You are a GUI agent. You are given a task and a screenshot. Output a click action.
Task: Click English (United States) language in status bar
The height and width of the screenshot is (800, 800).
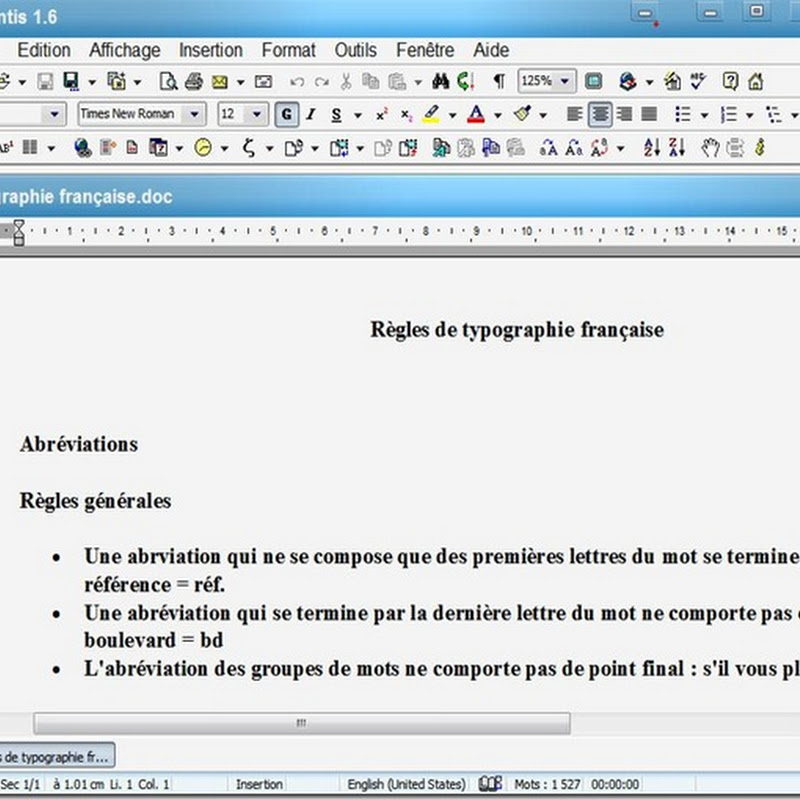tap(407, 784)
